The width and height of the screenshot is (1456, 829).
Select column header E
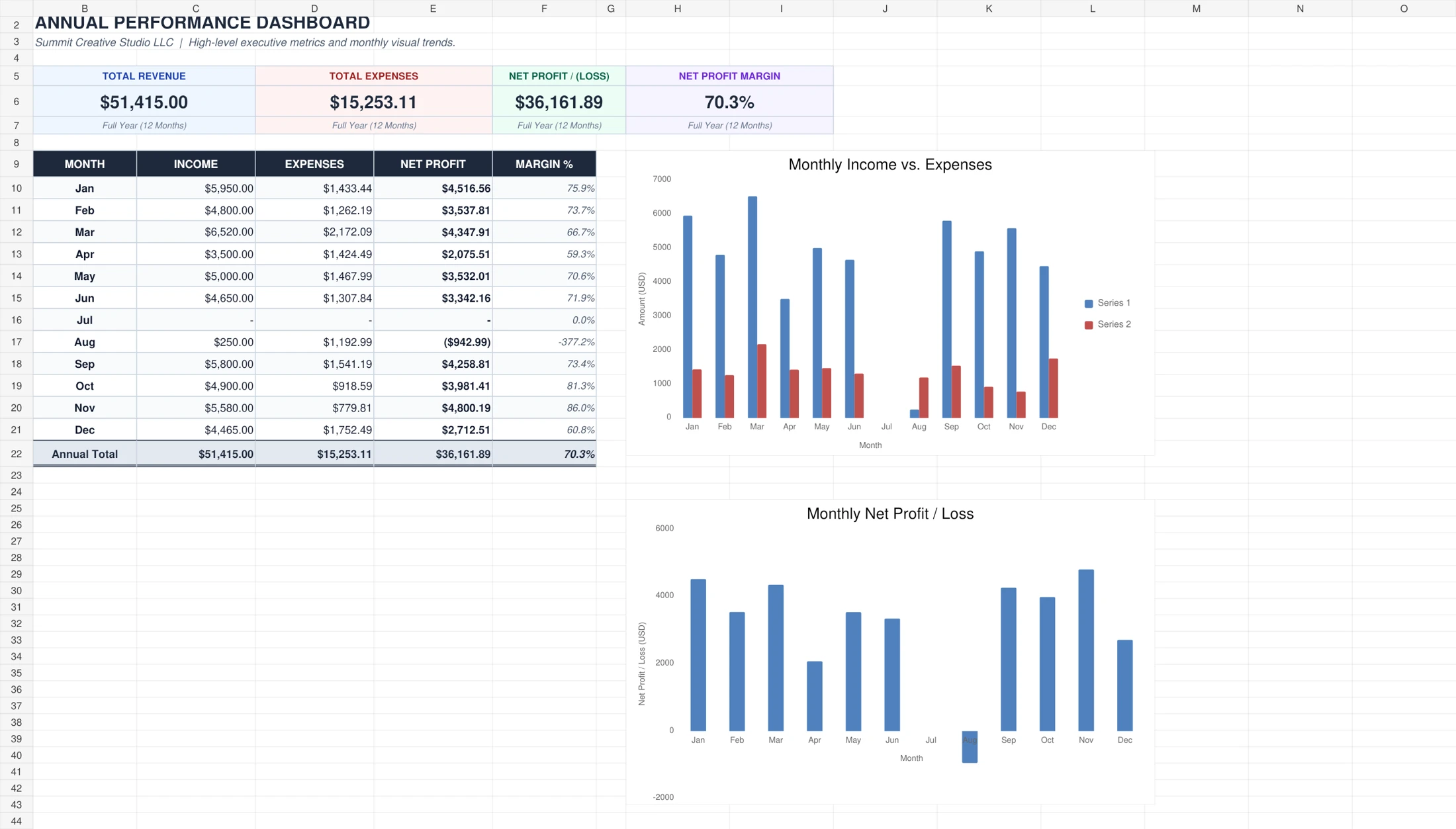coord(433,9)
